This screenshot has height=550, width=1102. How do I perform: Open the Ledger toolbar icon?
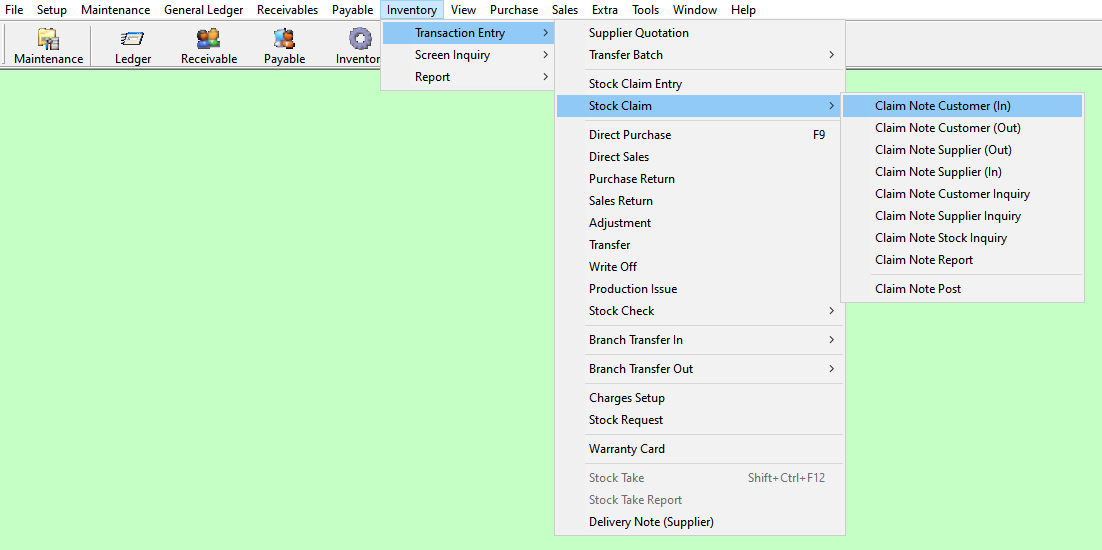point(133,46)
